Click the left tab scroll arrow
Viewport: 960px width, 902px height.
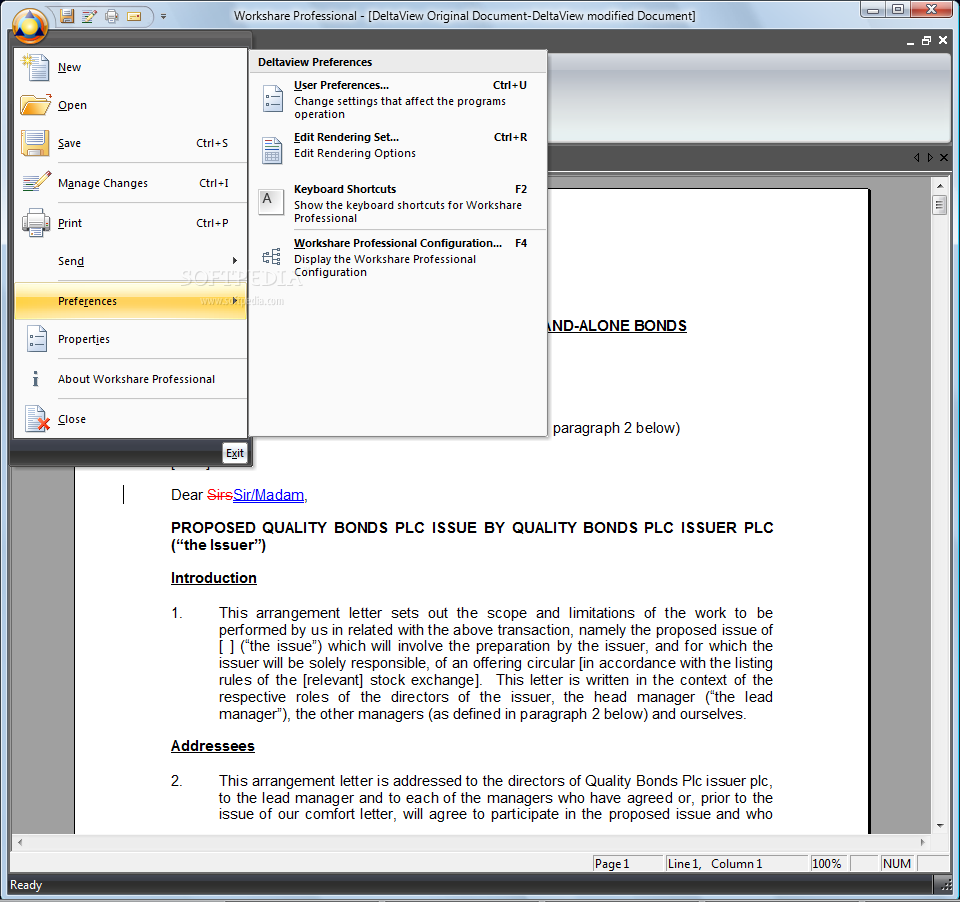click(x=917, y=157)
